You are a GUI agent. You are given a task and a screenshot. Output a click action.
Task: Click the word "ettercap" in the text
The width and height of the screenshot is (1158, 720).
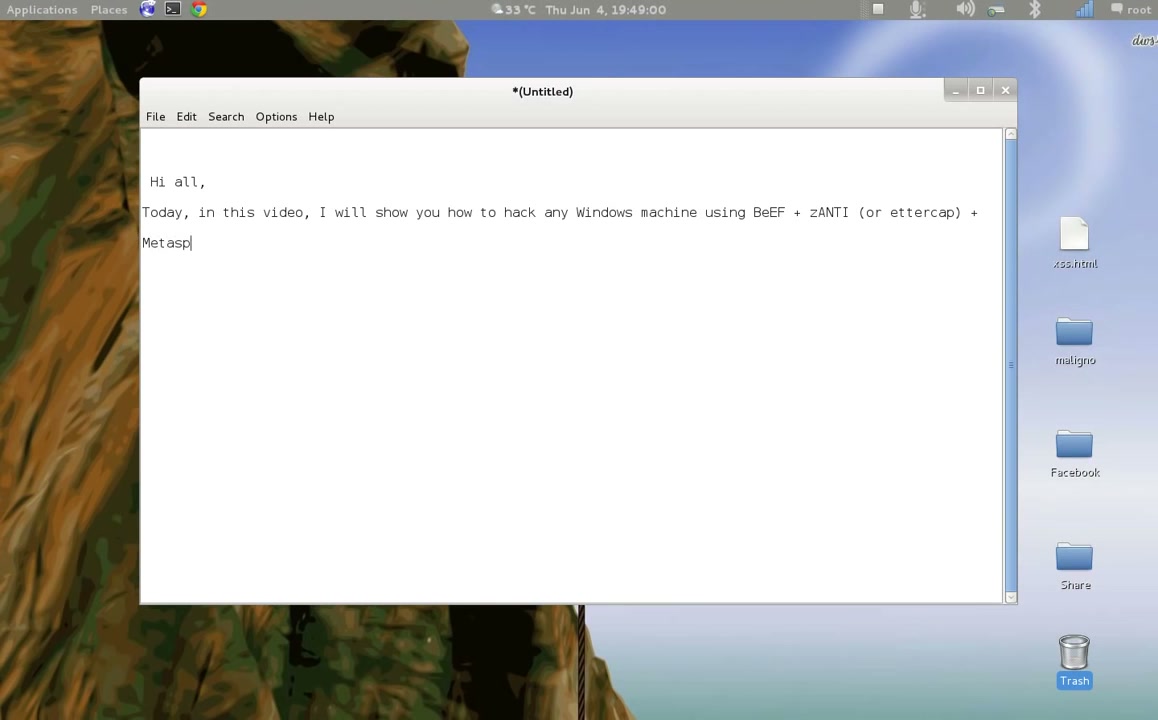coord(920,213)
